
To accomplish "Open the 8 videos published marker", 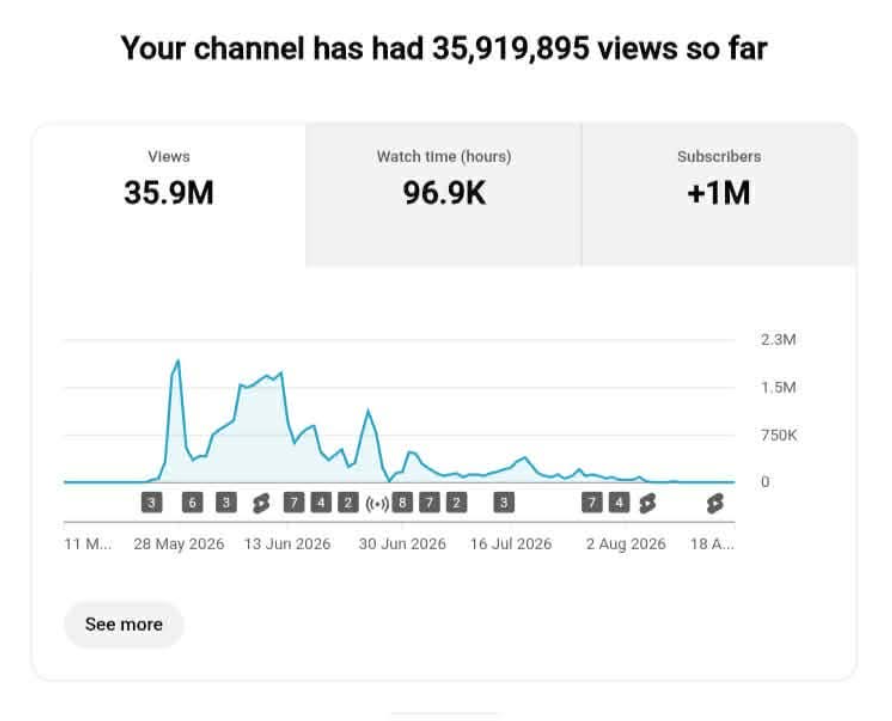I will (x=402, y=502).
